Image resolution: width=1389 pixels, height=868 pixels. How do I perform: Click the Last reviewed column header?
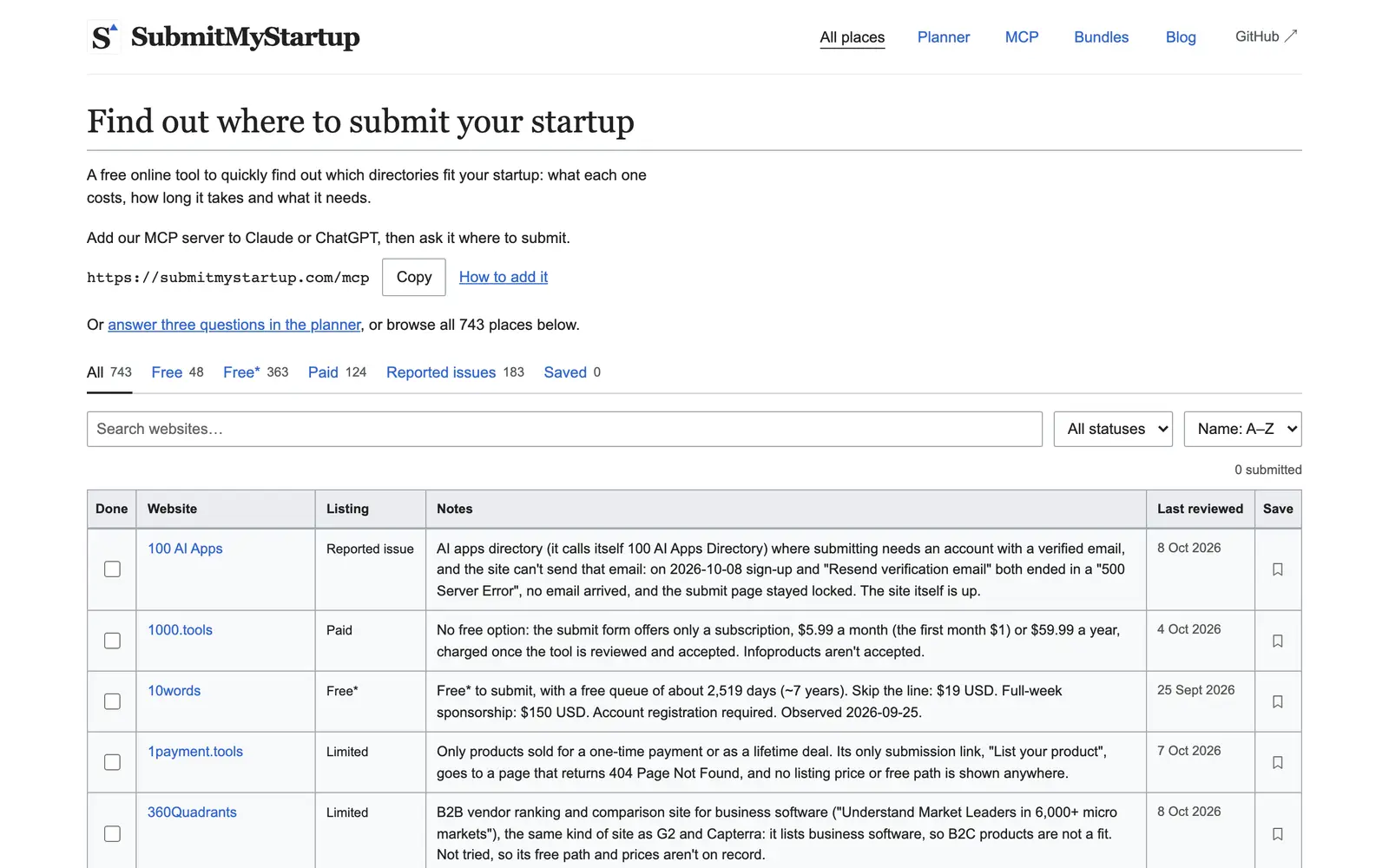(x=1200, y=509)
